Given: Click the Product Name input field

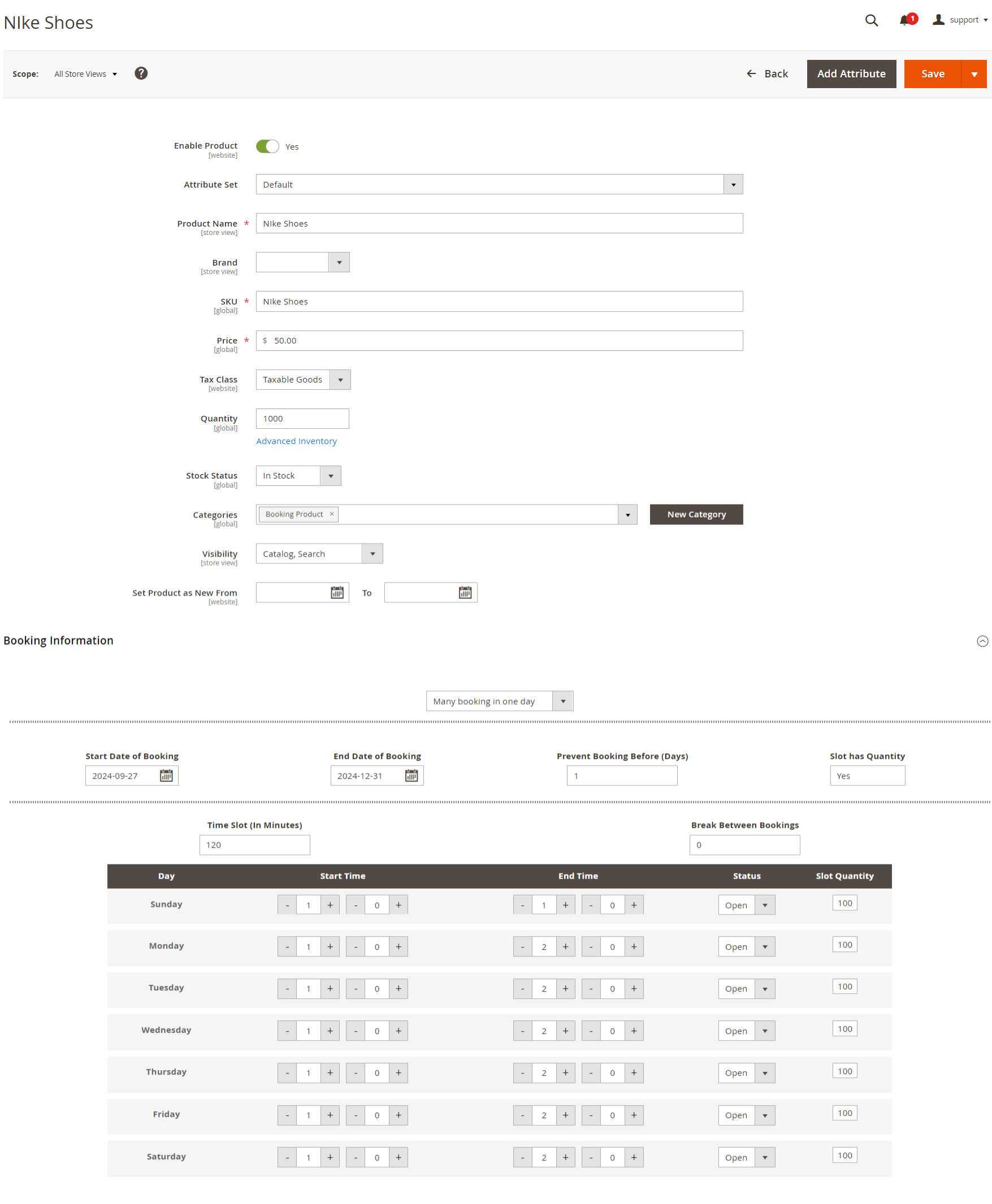Looking at the screenshot, I should tap(499, 223).
